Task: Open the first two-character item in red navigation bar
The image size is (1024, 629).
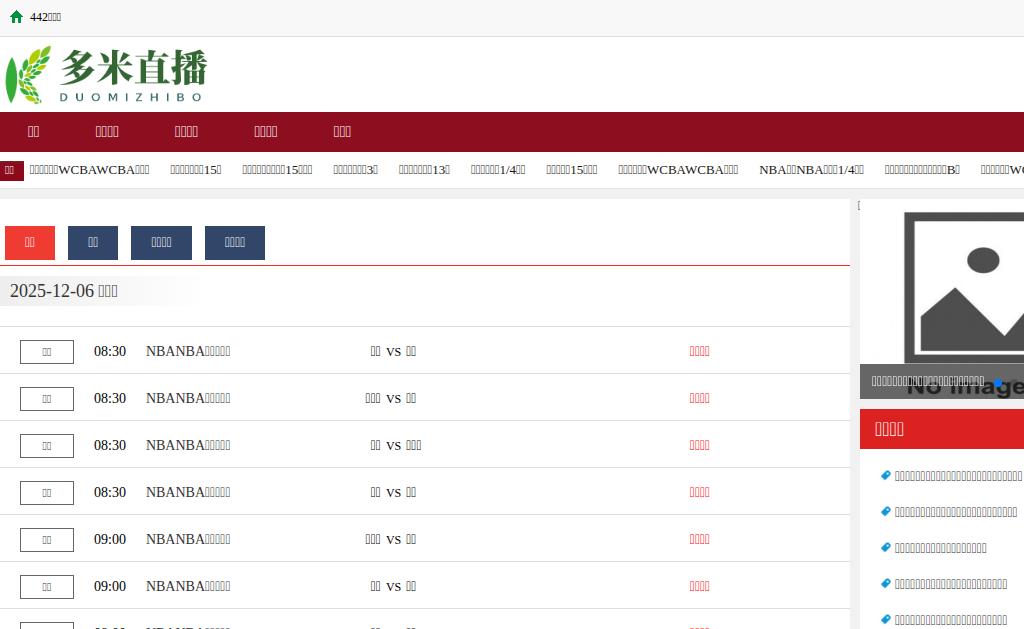Action: click(33, 131)
